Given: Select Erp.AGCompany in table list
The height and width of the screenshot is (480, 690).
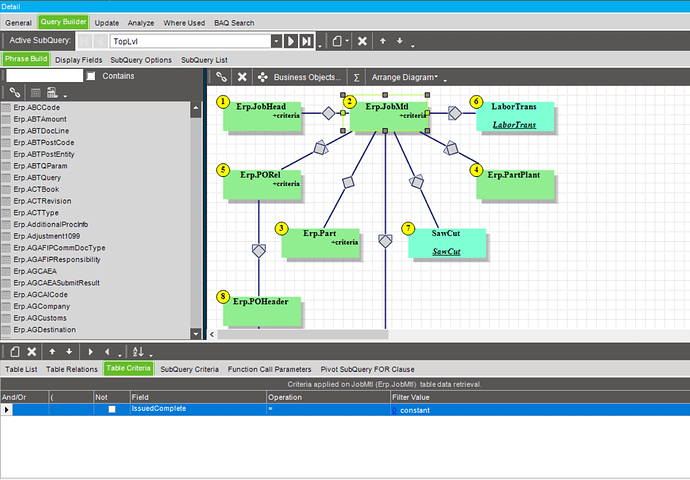Looking at the screenshot, I should pyautogui.click(x=41, y=306).
